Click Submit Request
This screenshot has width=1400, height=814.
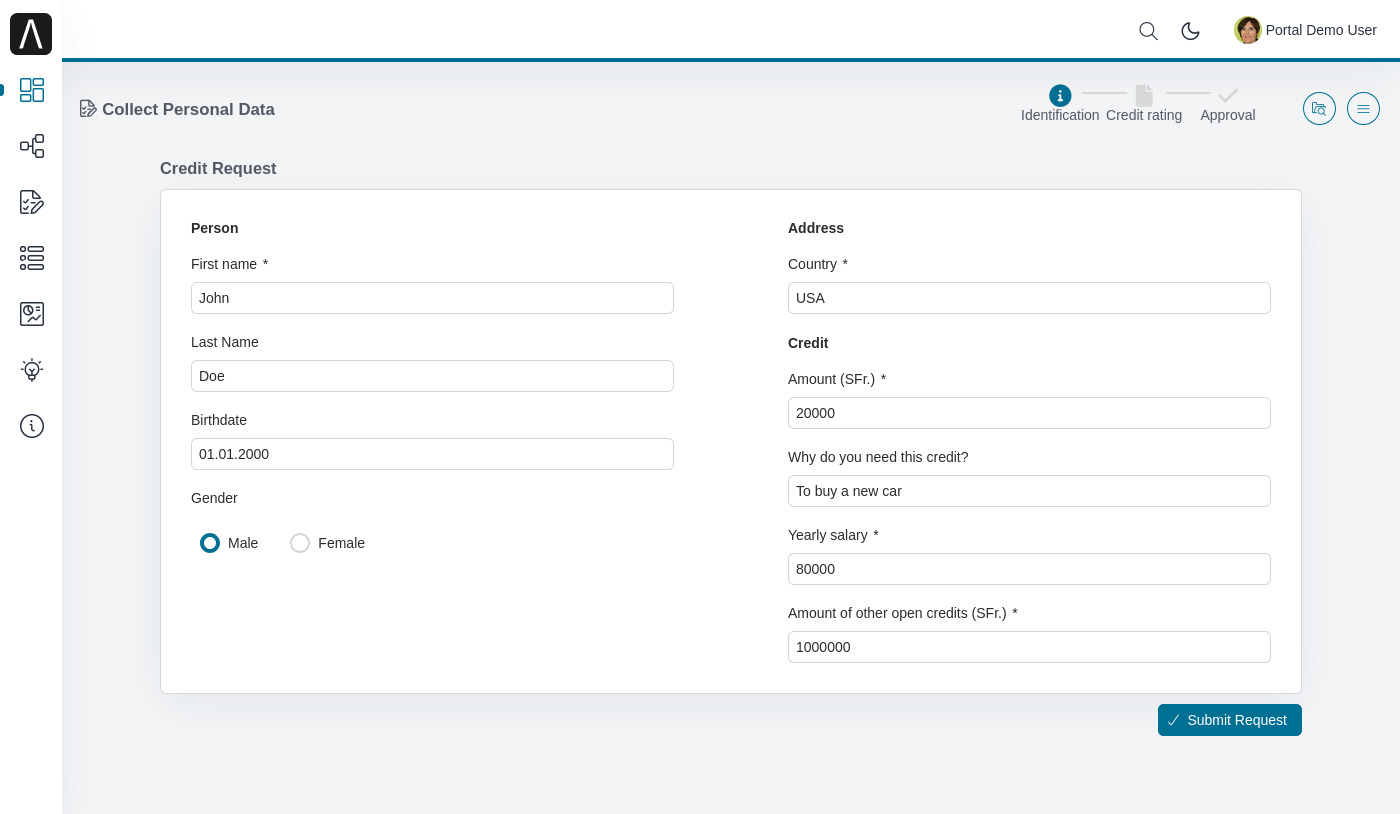(1230, 720)
